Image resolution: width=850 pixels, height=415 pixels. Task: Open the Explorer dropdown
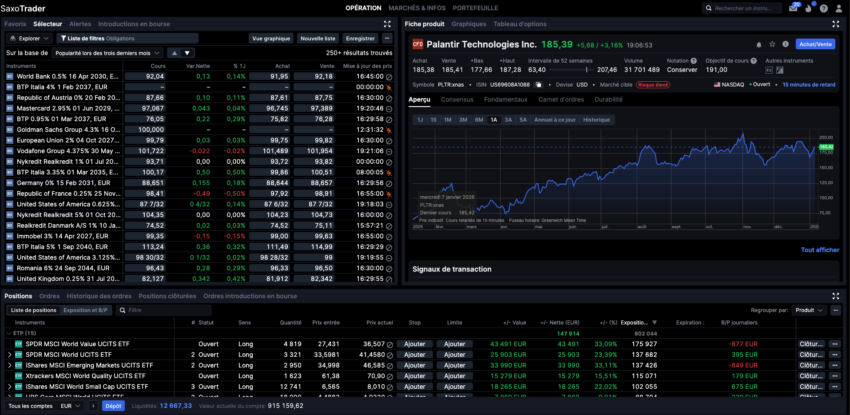[30, 38]
